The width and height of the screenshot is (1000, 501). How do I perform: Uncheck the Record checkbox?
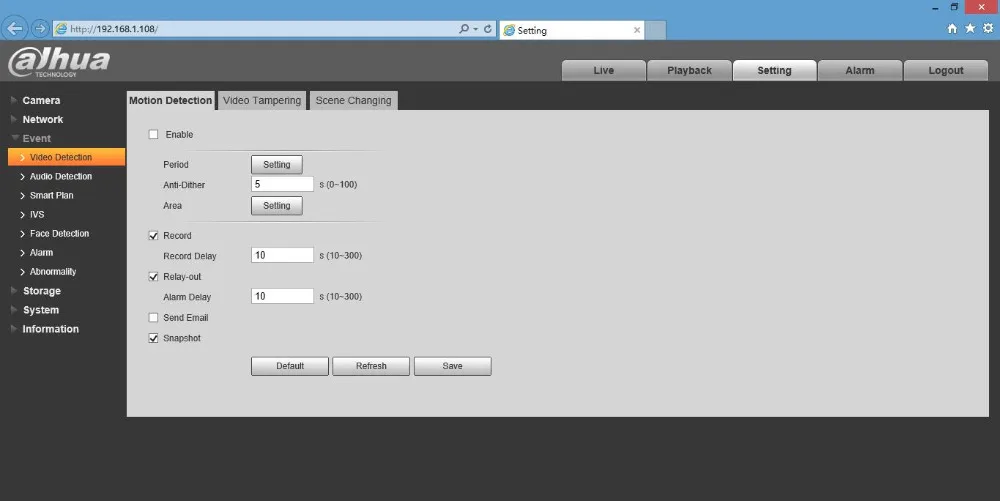pyautogui.click(x=153, y=236)
